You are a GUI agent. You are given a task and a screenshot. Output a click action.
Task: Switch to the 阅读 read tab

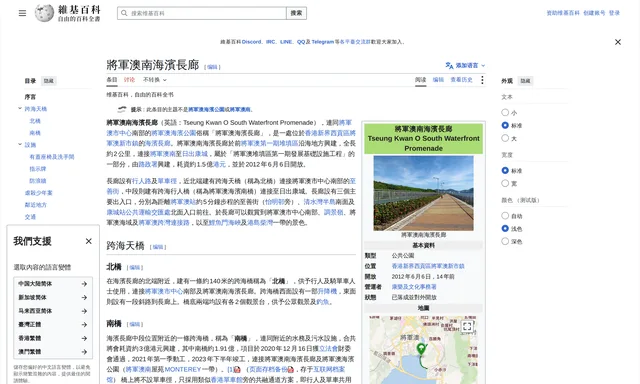point(420,80)
